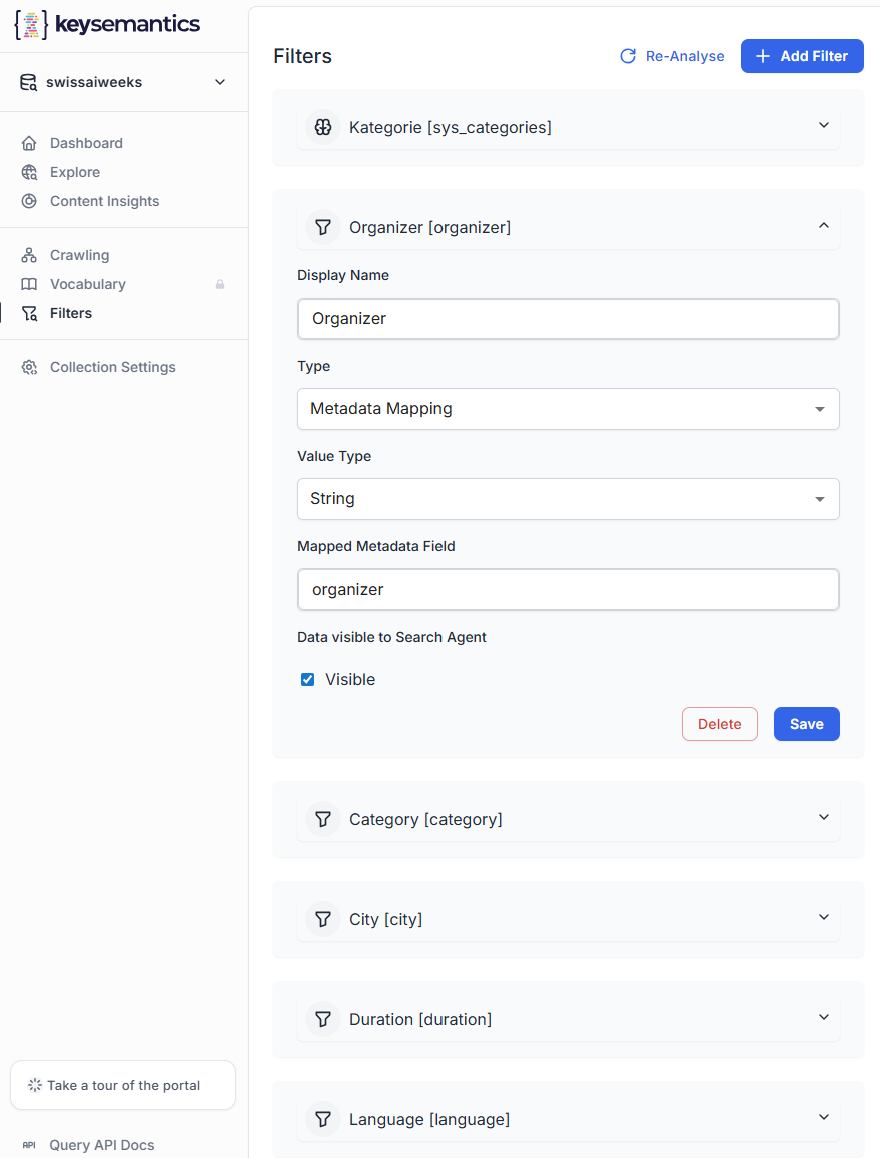Click the swissaiweeks collection database icon
The width and height of the screenshot is (880, 1158).
click(28, 82)
